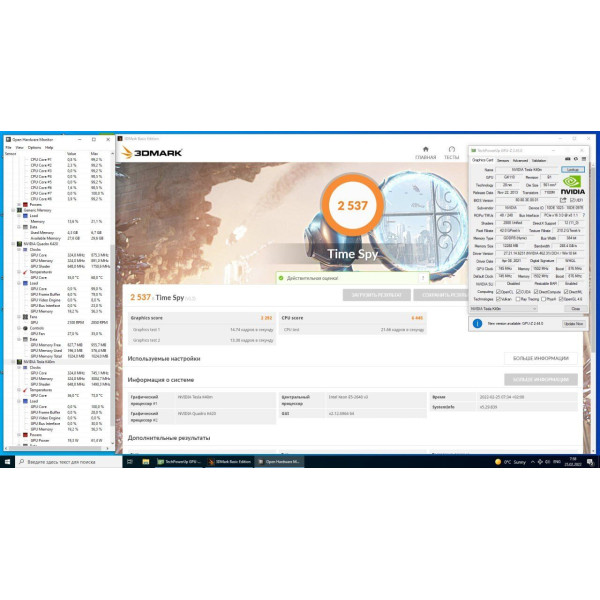Open the Windows Start menu

point(7,462)
